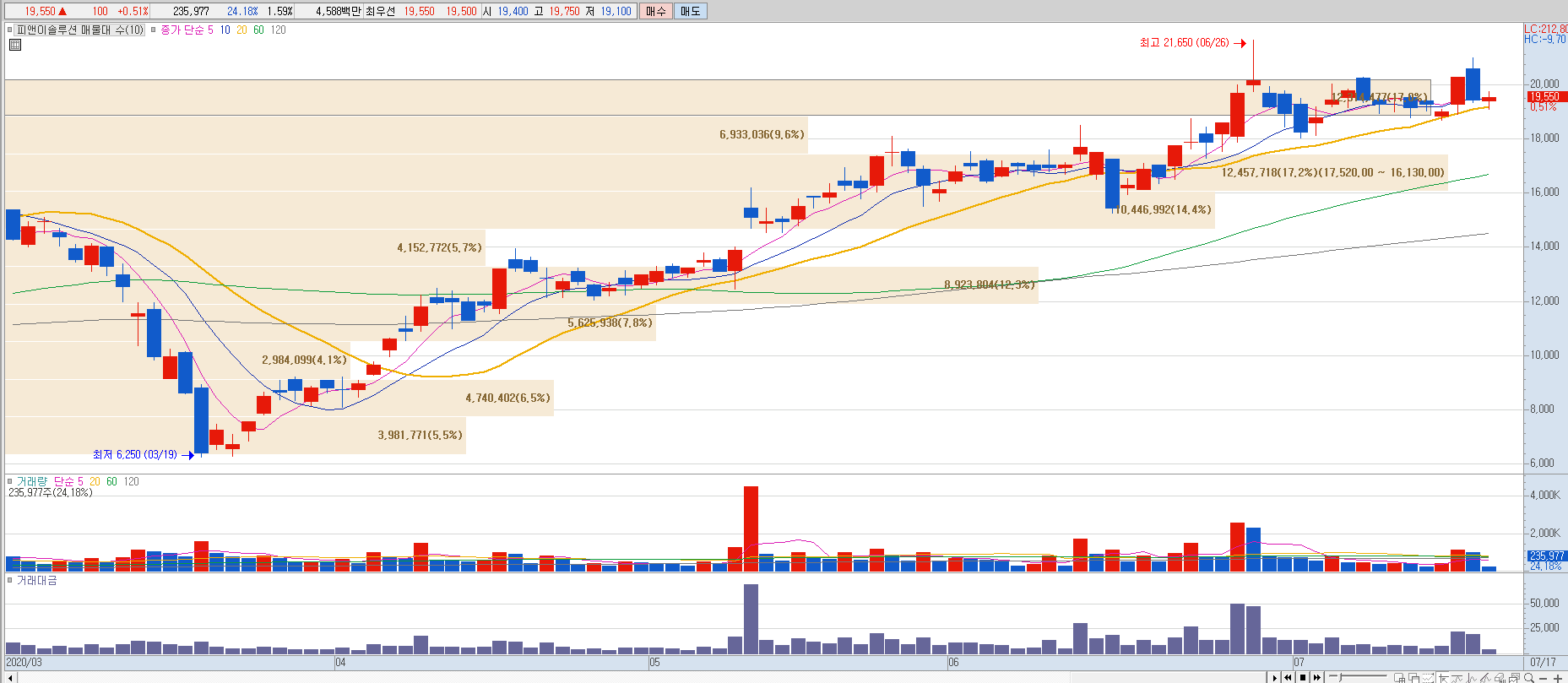Click the rewind button in chart controls

[1288, 677]
